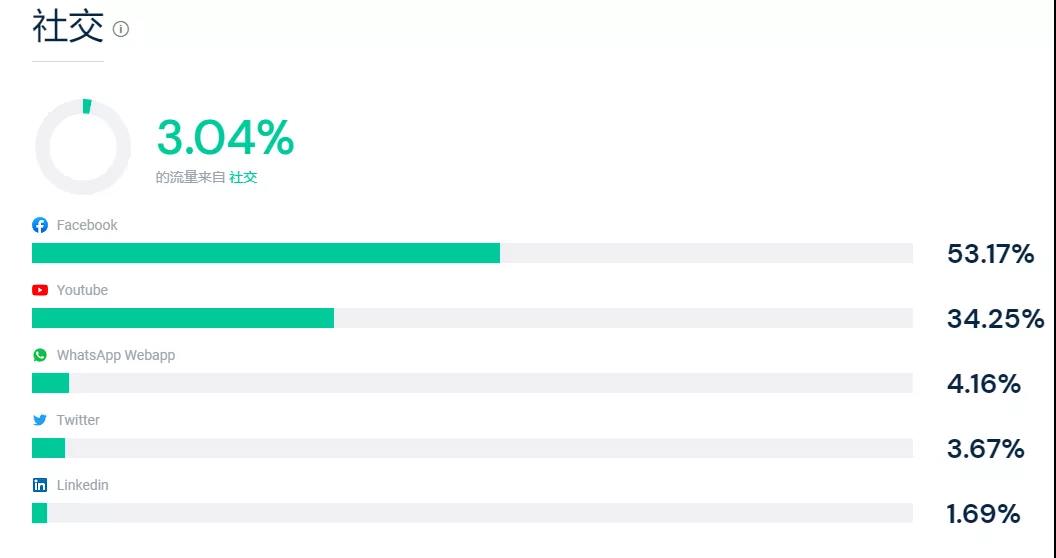Click the WhatsApp Webapp progress bar
1056x558 pixels.
[472, 383]
